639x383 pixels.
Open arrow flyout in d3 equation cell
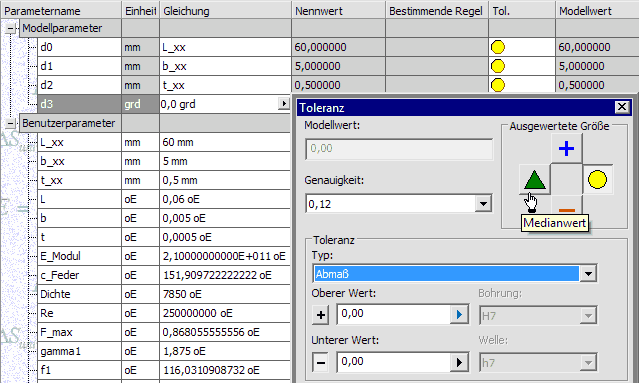tap(284, 104)
